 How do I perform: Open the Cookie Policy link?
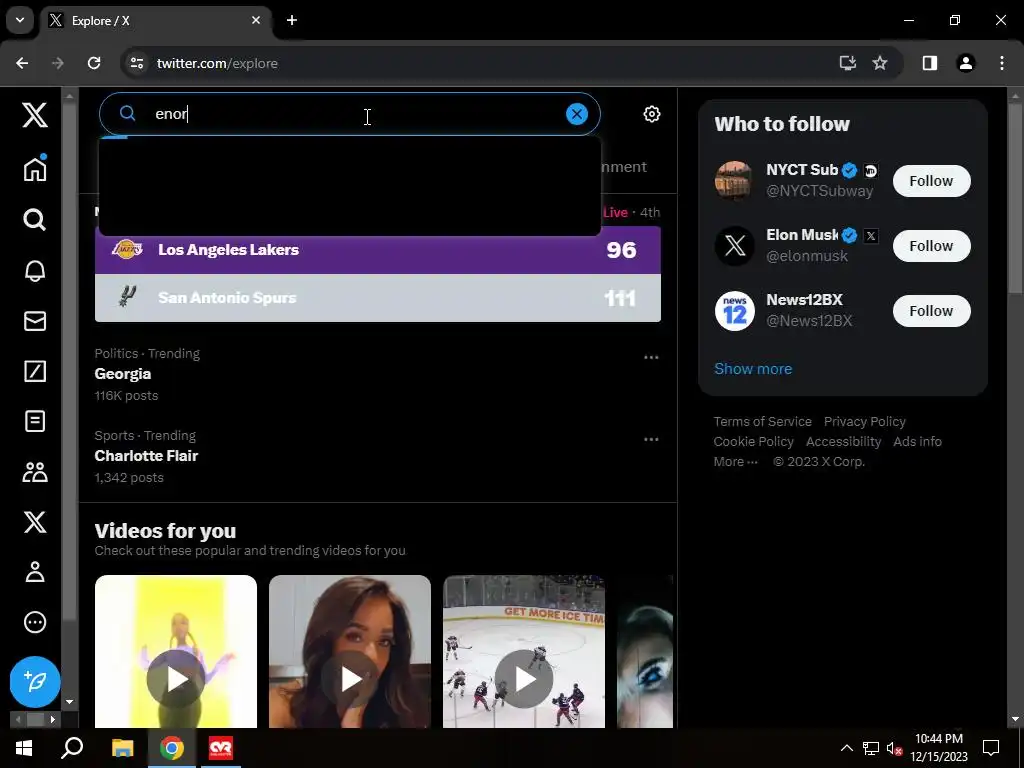pos(754,441)
